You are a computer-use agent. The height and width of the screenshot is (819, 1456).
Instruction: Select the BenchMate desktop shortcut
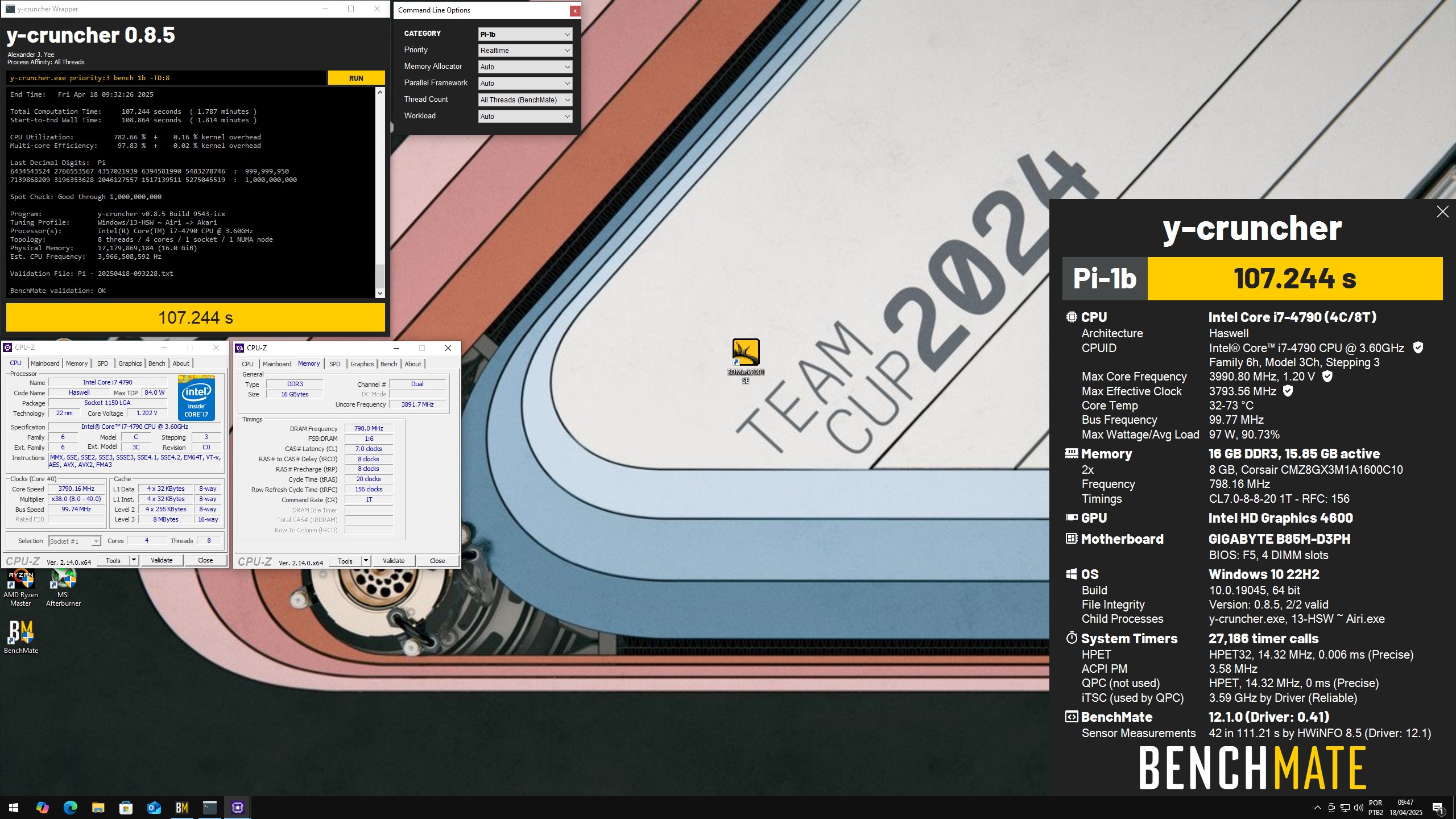[x=21, y=636]
